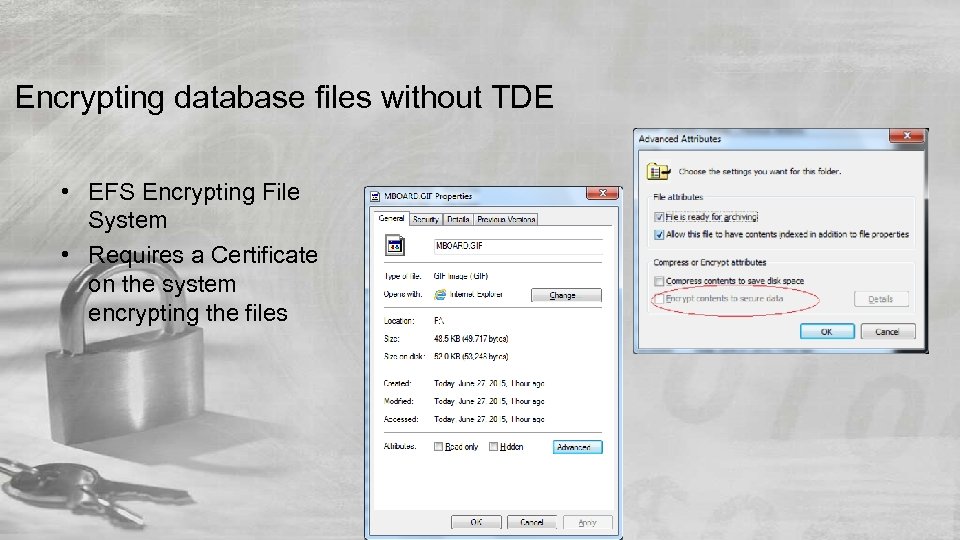Click the 'File attributes' group label
Image resolution: width=960 pixels, height=540 pixels.
pyautogui.click(x=678, y=197)
